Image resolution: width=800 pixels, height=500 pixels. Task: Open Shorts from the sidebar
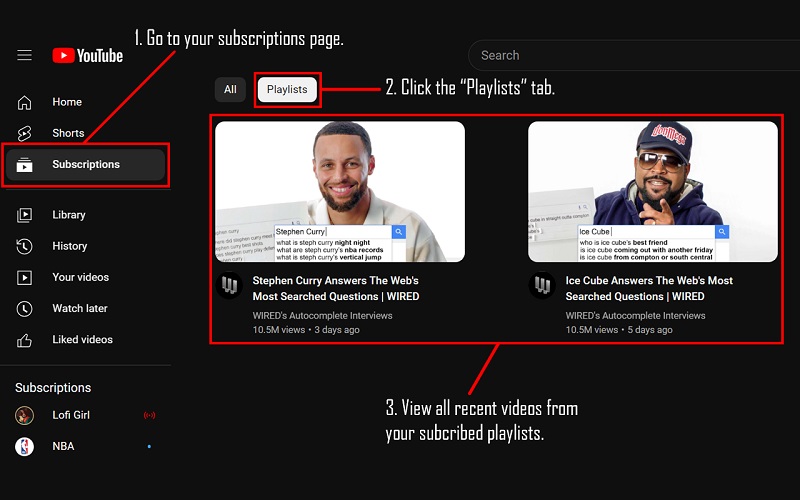[x=67, y=133]
